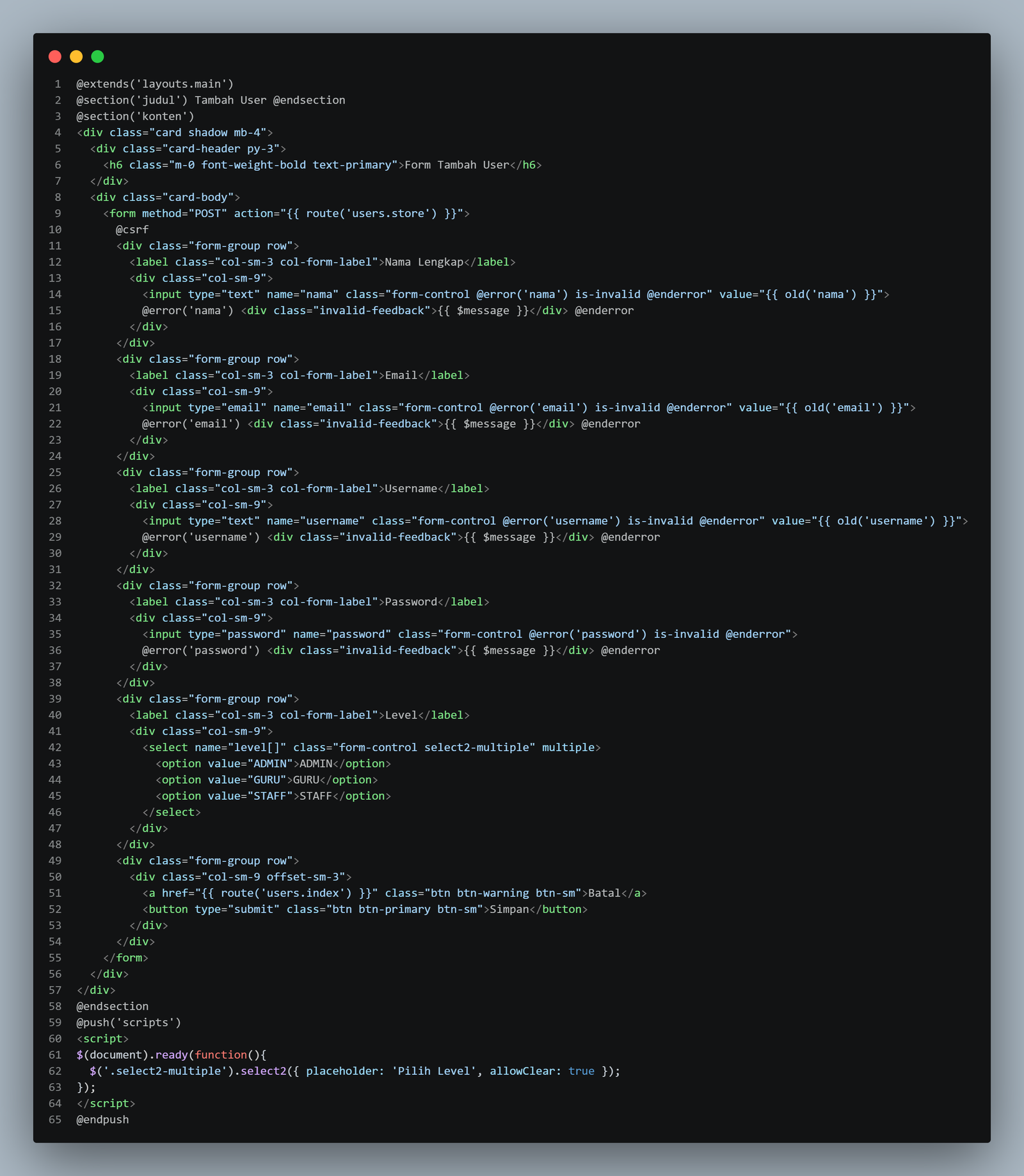Click the closing </select> tag

point(172,812)
